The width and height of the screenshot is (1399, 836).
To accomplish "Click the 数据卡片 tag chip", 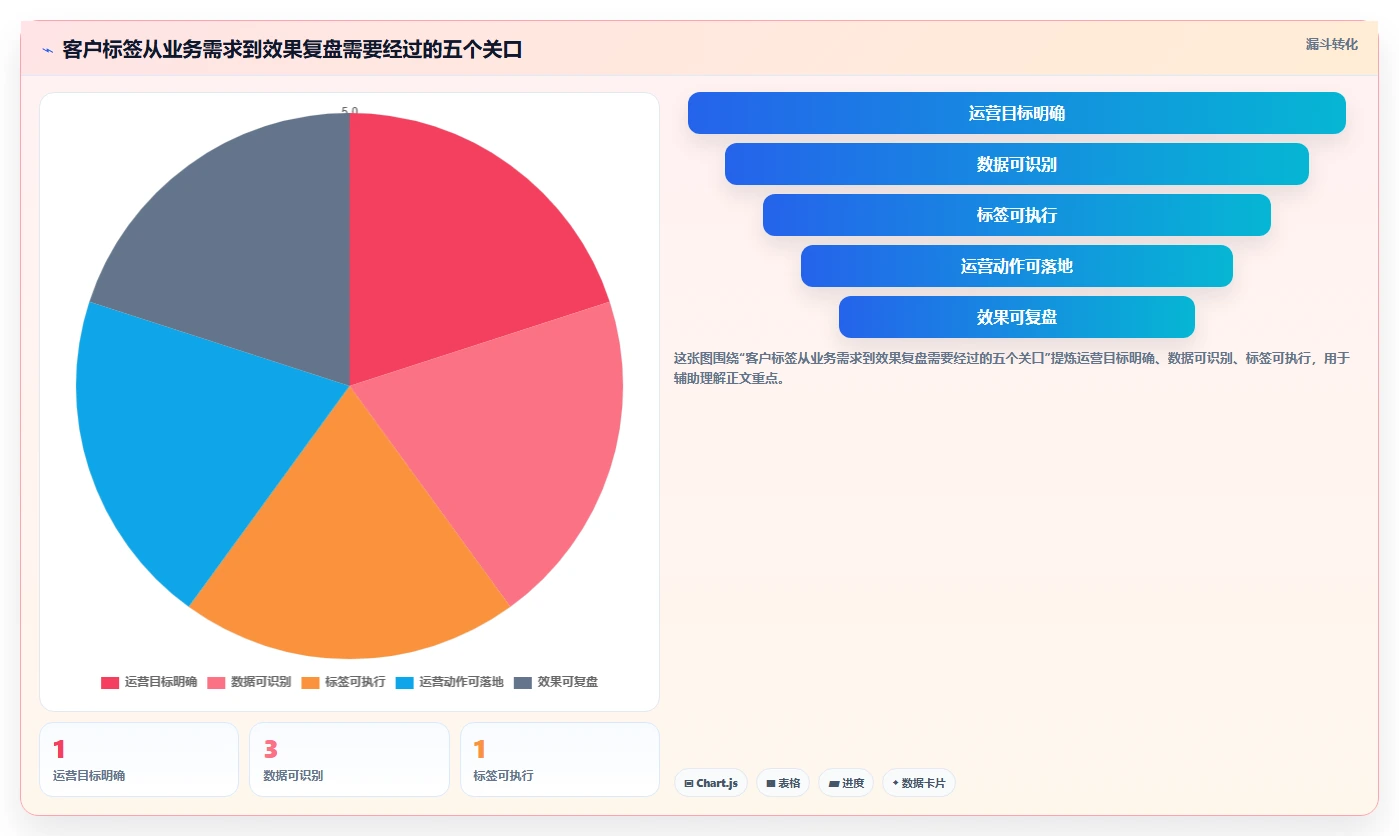I will pos(919,783).
